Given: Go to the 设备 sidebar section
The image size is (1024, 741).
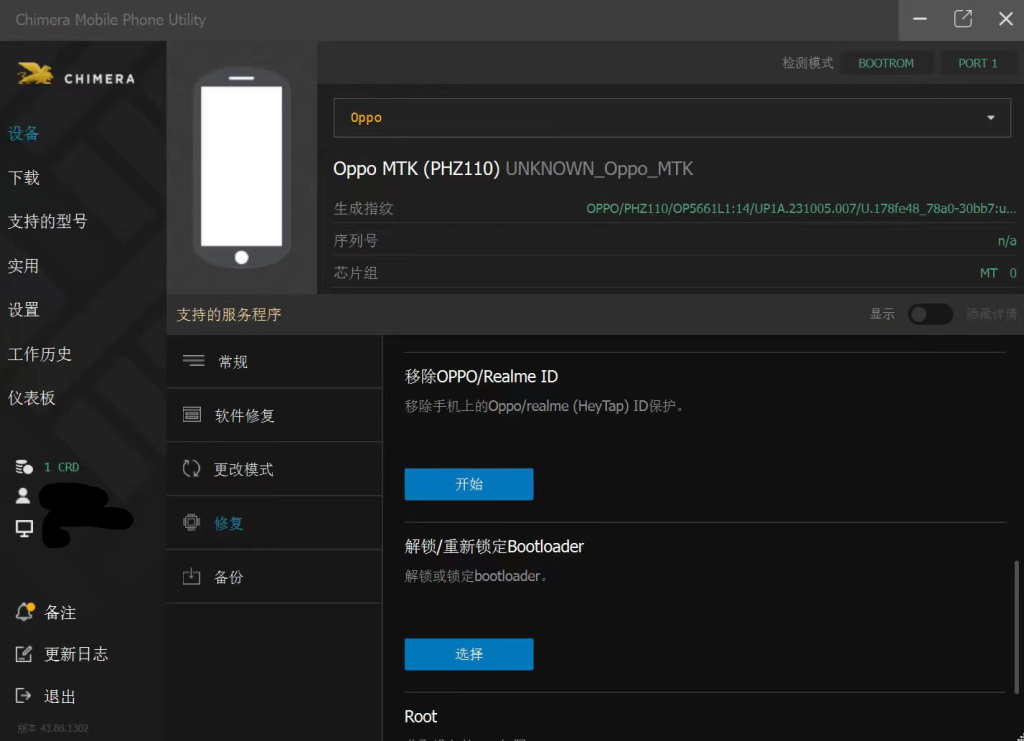Looking at the screenshot, I should pyautogui.click(x=24, y=133).
